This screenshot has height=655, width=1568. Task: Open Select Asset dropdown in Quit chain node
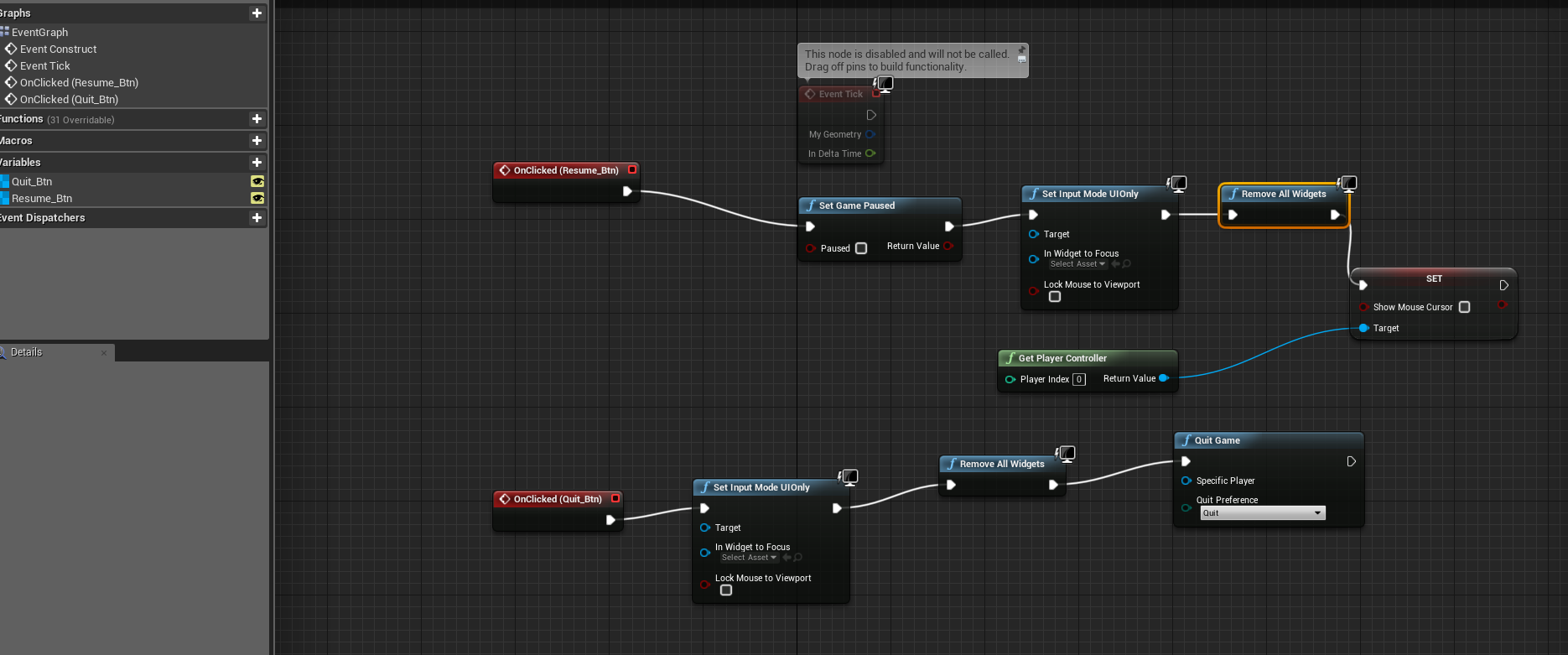[749, 558]
